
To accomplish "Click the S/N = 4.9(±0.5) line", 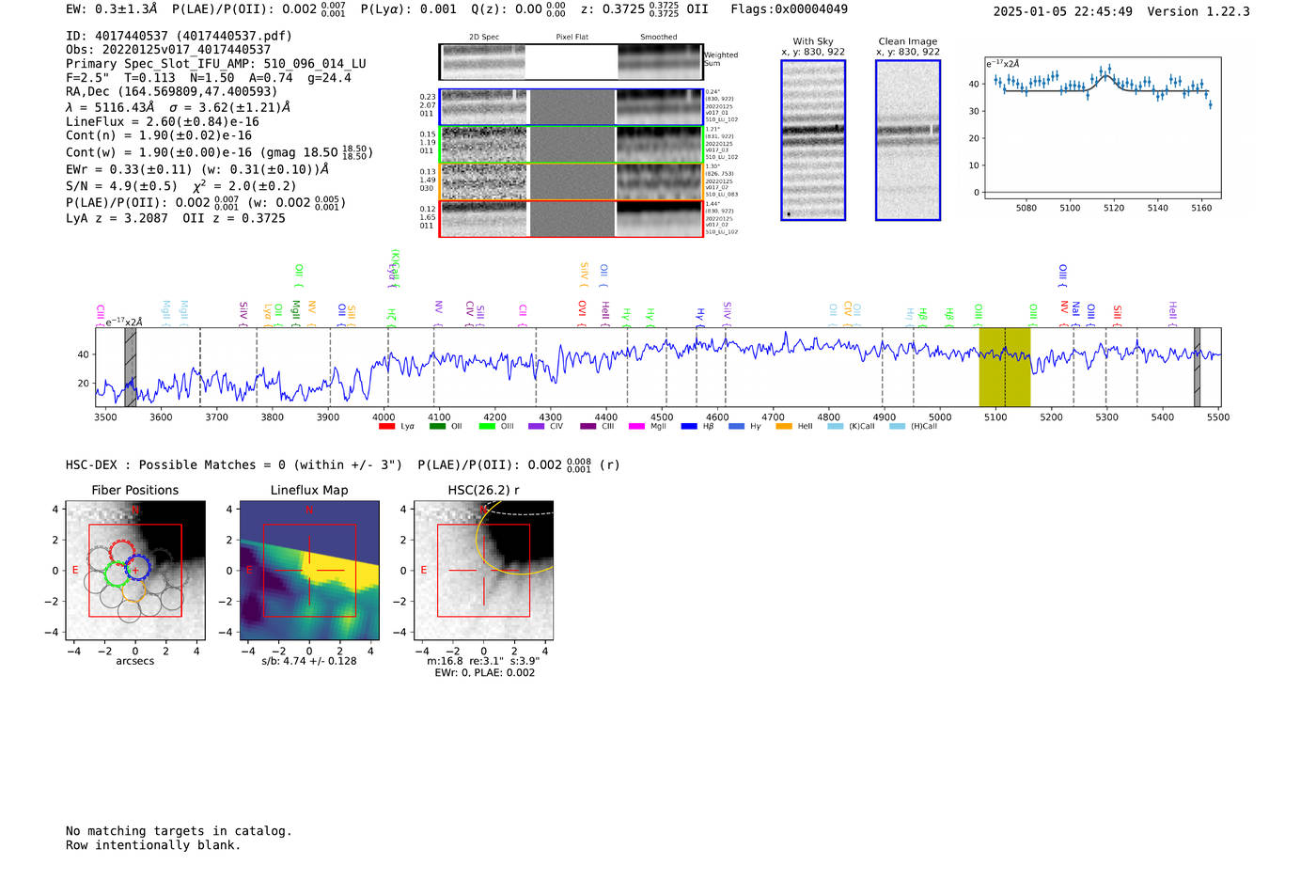I will pos(180,186).
